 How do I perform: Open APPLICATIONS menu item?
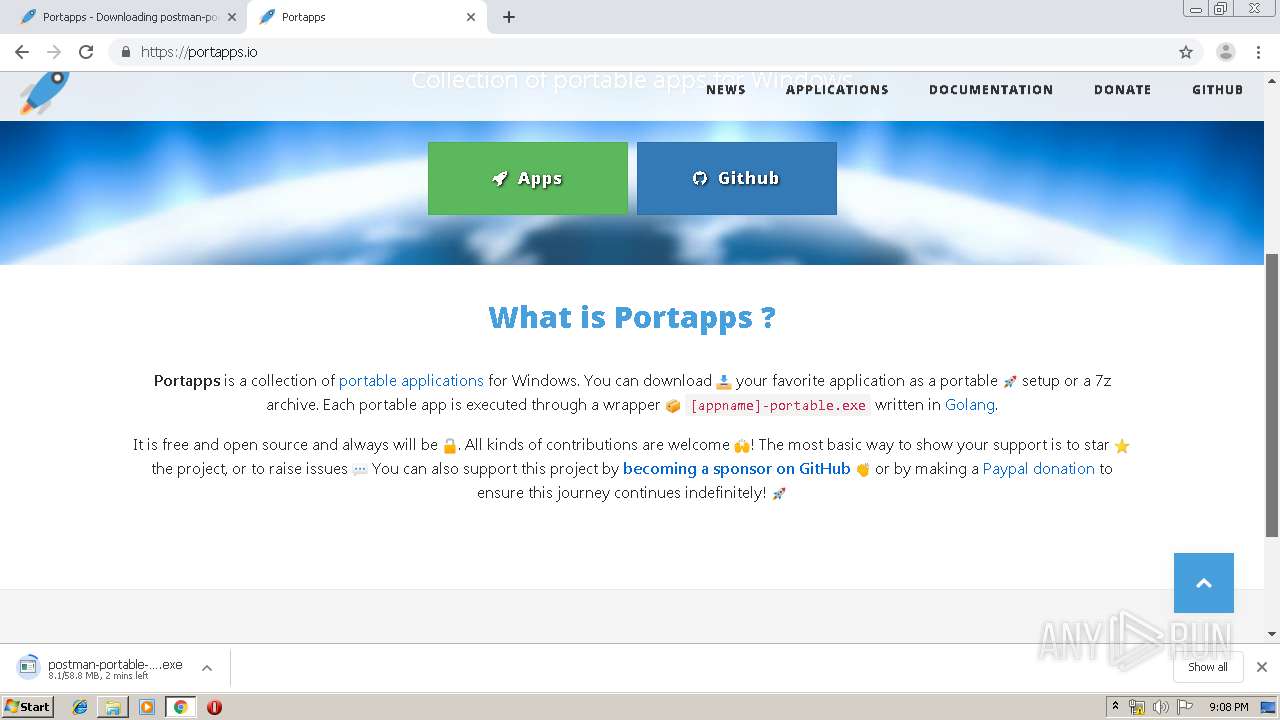coord(837,90)
